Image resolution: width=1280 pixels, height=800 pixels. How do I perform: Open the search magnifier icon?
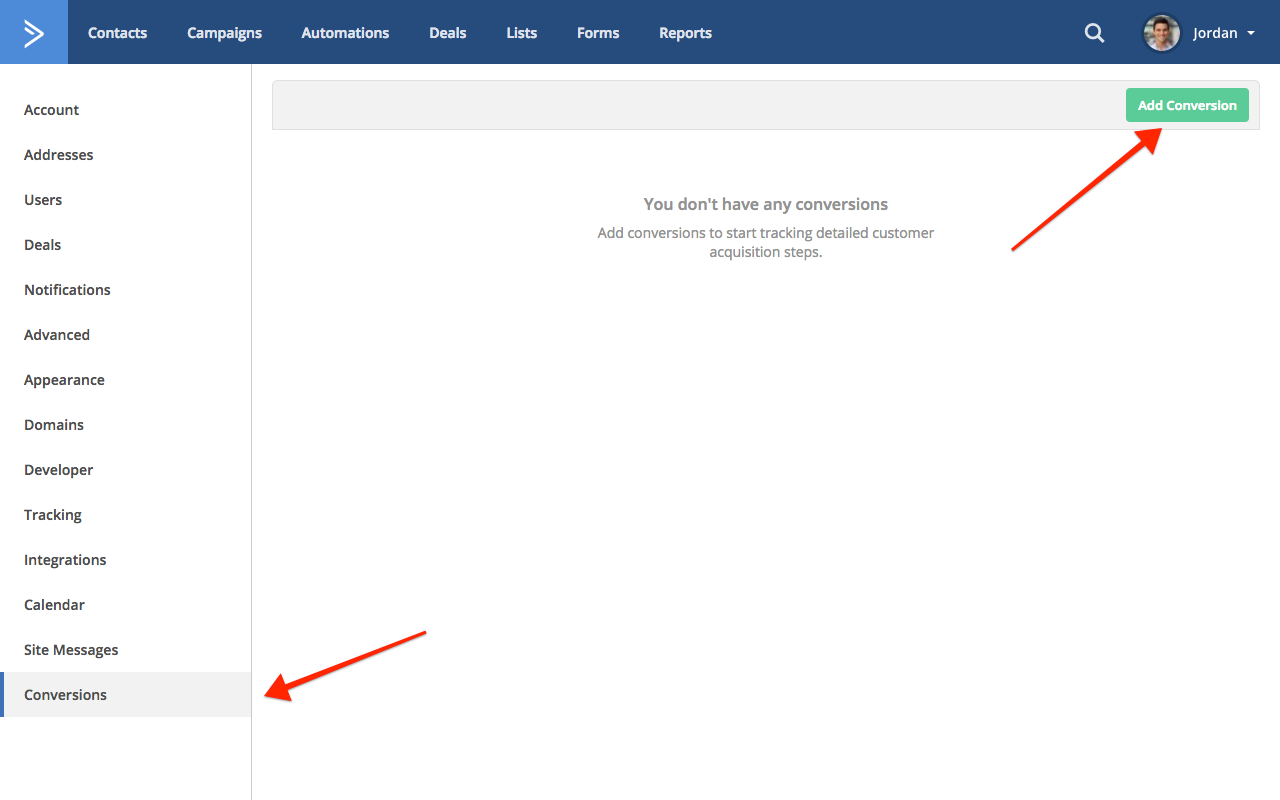pyautogui.click(x=1094, y=33)
